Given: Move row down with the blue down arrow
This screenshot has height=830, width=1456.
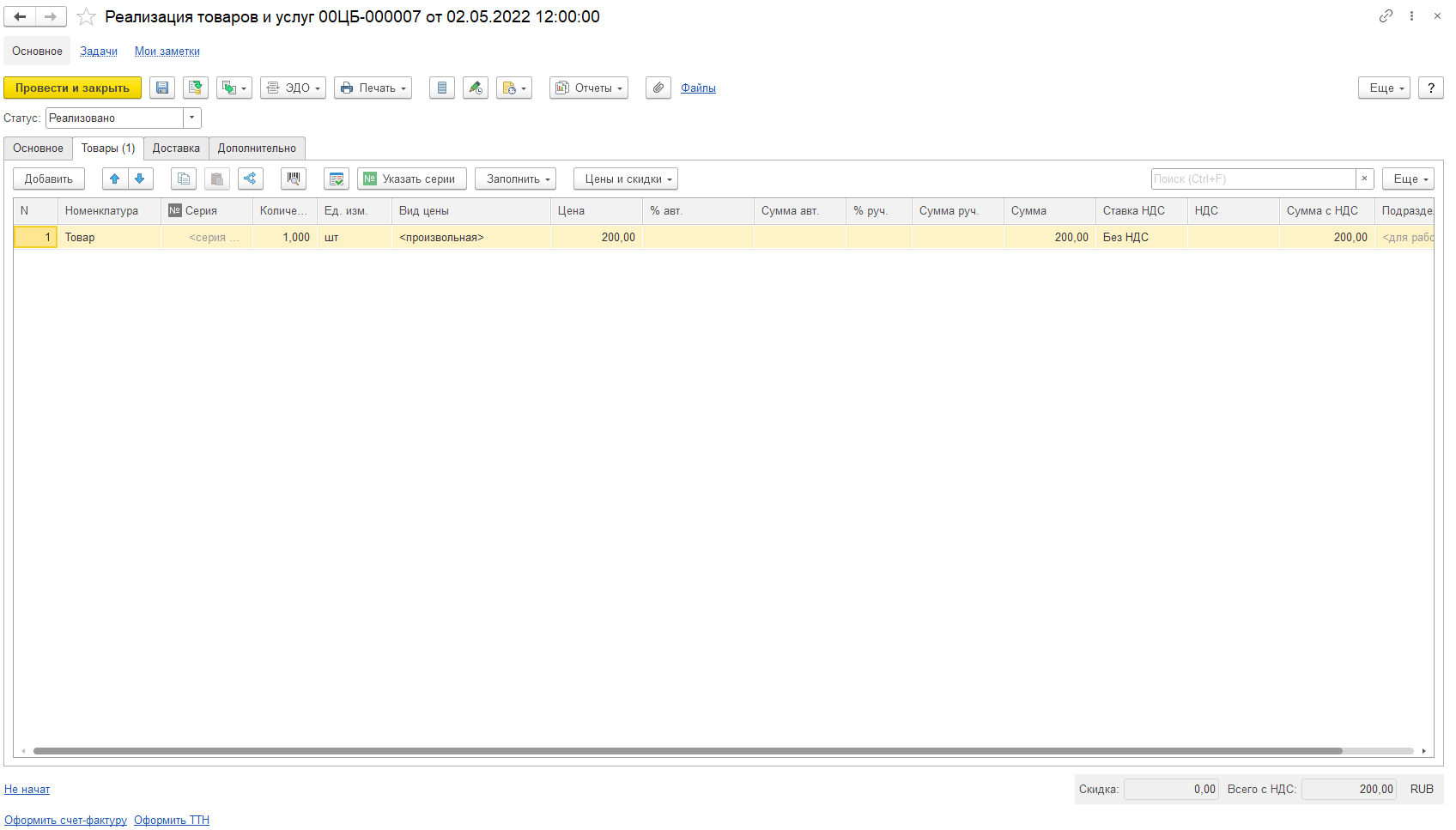Looking at the screenshot, I should click(141, 179).
